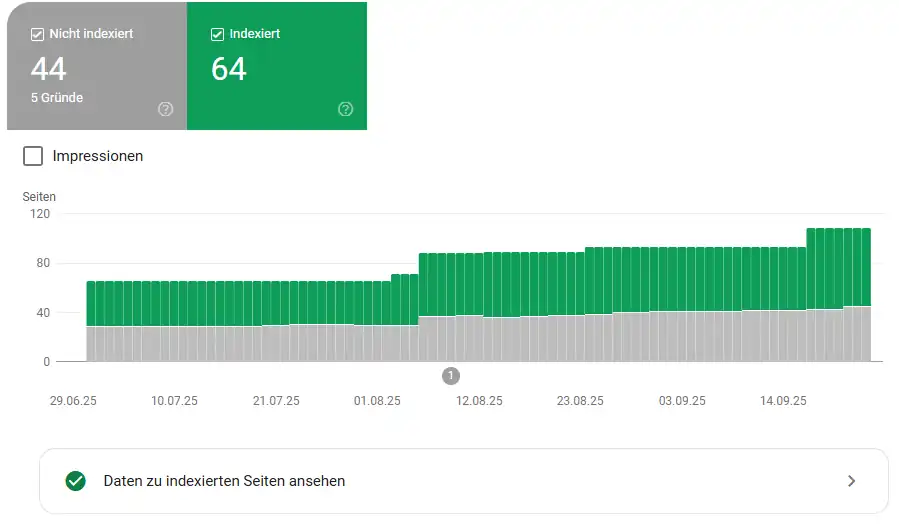Click annotation marker 1 below the chart

[x=451, y=376]
